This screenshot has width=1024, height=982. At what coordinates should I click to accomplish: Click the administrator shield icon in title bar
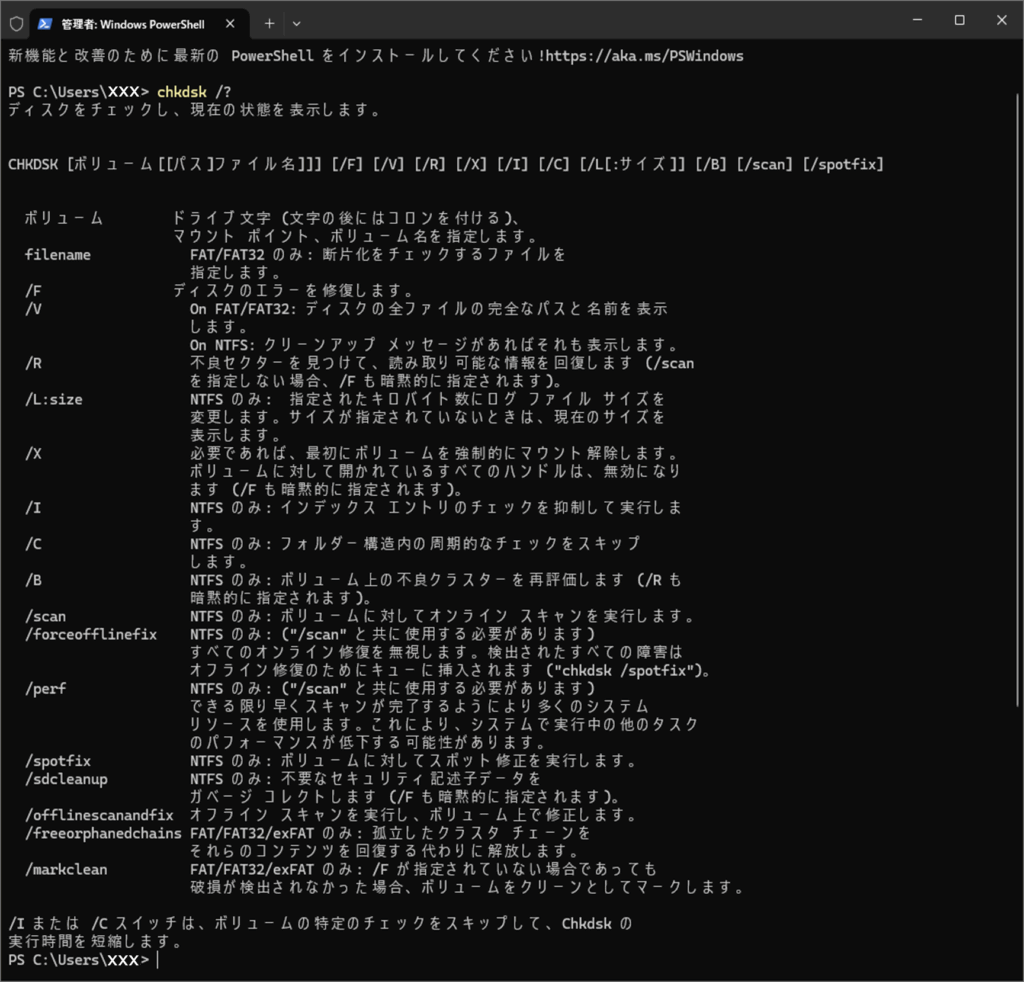[x=16, y=22]
